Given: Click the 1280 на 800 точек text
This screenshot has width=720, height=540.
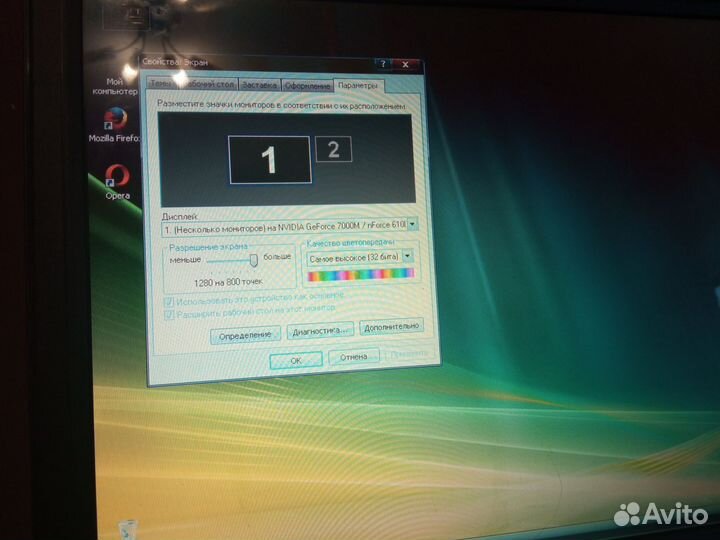Looking at the screenshot, I should coord(228,282).
